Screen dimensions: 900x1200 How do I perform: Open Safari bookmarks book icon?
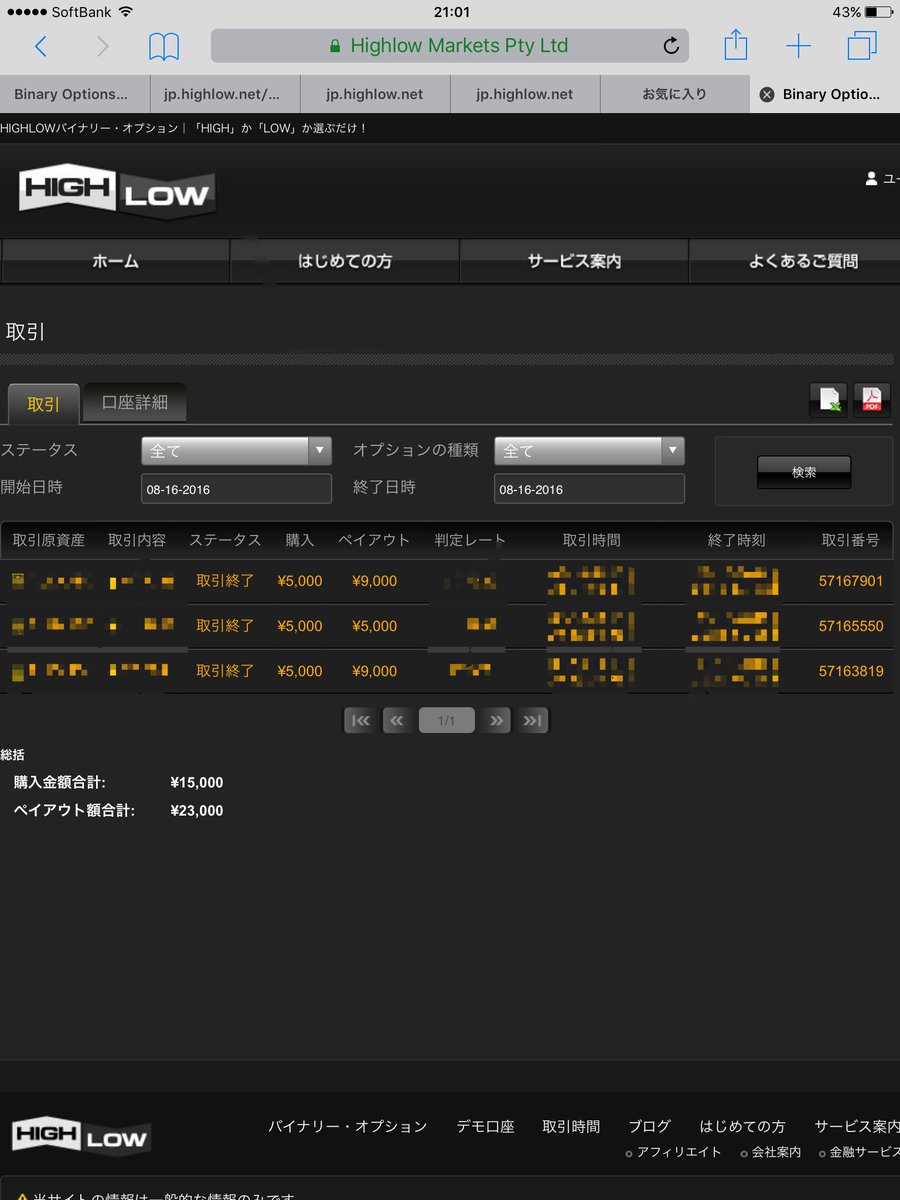point(164,46)
